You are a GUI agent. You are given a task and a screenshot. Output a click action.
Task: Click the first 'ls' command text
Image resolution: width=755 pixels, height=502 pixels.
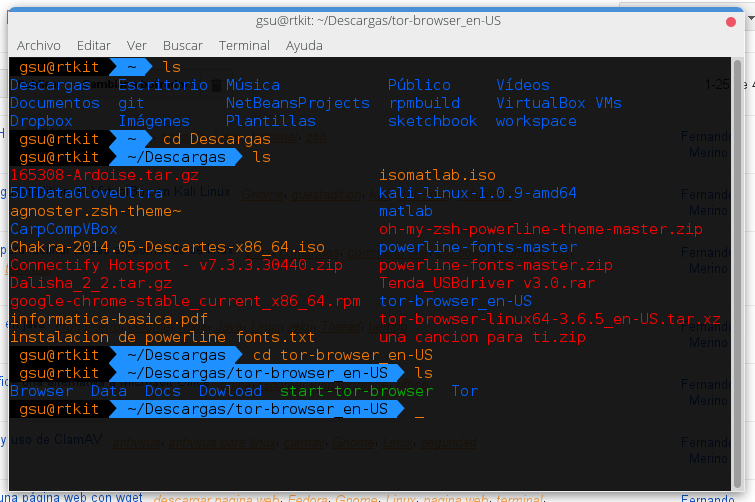(x=172, y=67)
